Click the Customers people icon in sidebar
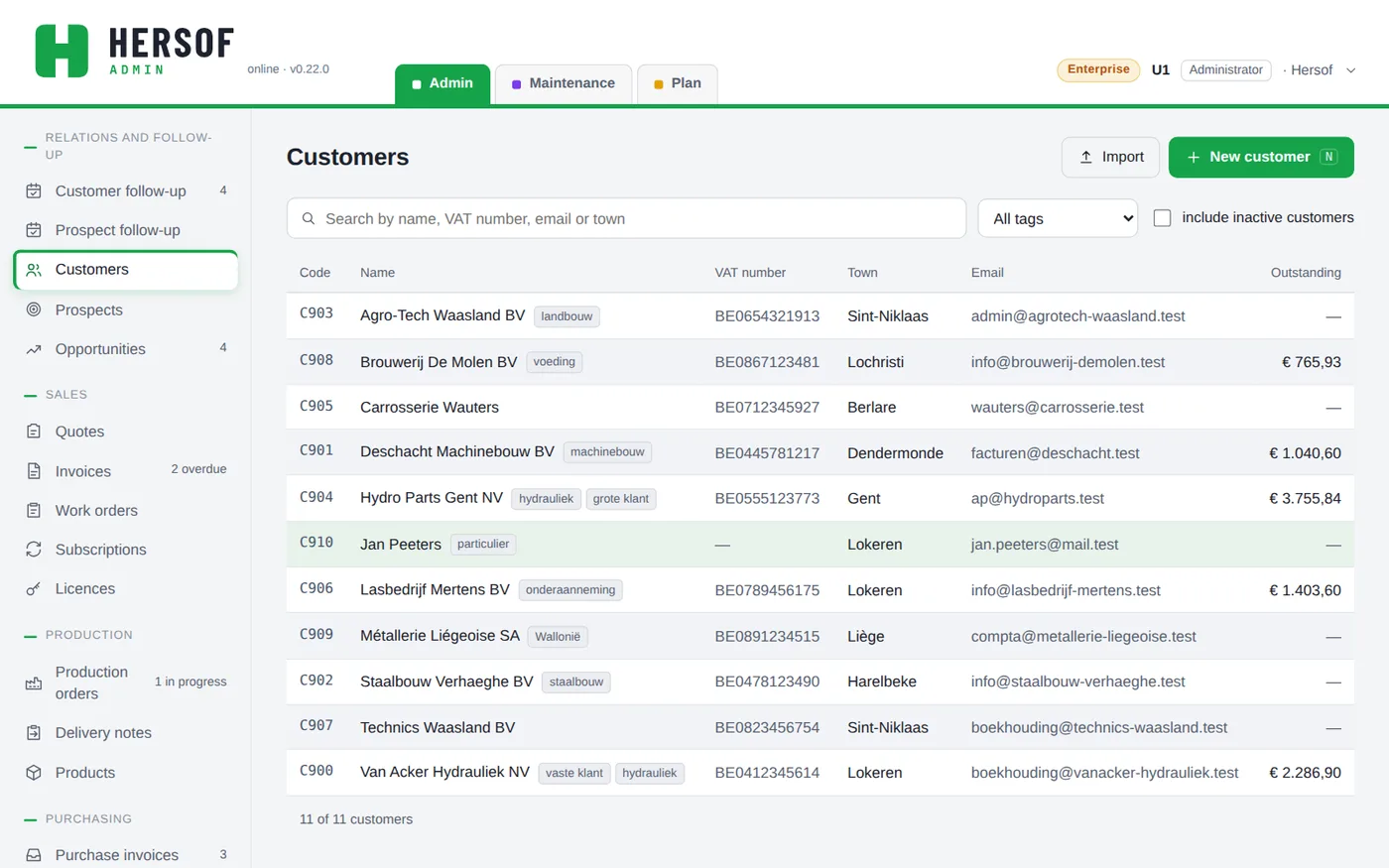The width and height of the screenshot is (1389, 868). point(34,270)
